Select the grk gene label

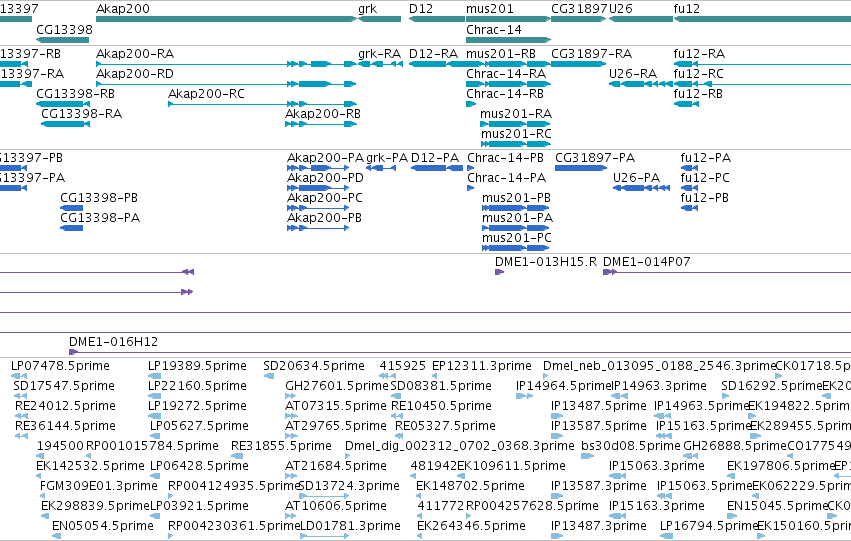pyautogui.click(x=367, y=9)
